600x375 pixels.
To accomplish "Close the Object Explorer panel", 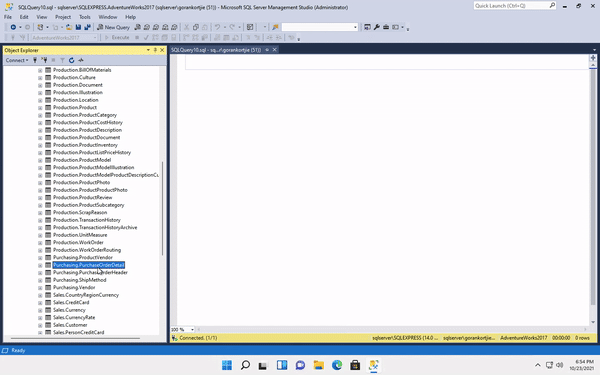I will tap(162, 50).
